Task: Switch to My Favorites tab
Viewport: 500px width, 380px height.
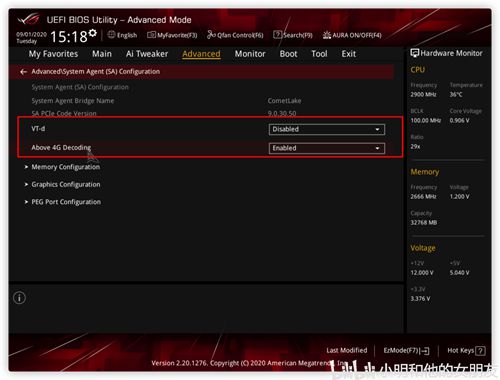Action: [53, 54]
